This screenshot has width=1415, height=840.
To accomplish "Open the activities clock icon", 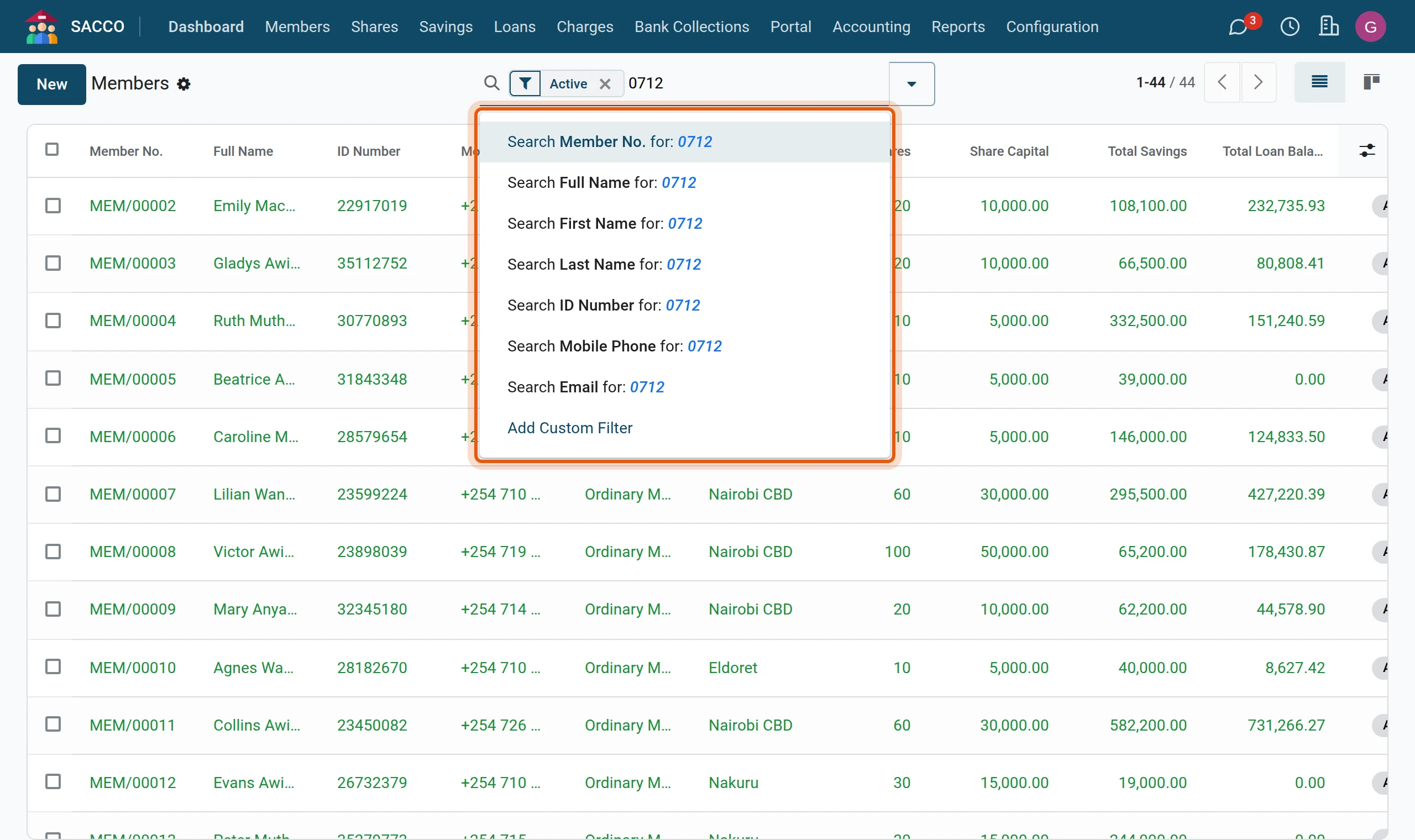I will 1290,27.
